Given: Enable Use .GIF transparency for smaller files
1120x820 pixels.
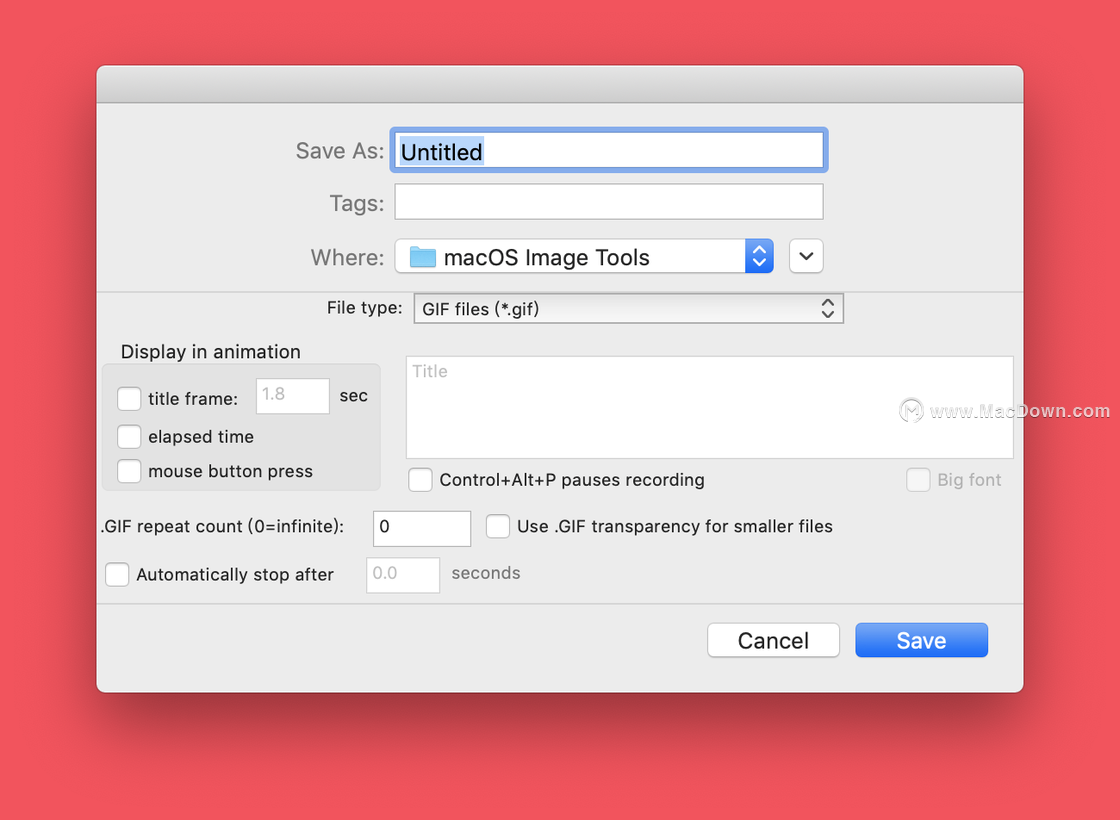Looking at the screenshot, I should tap(498, 526).
